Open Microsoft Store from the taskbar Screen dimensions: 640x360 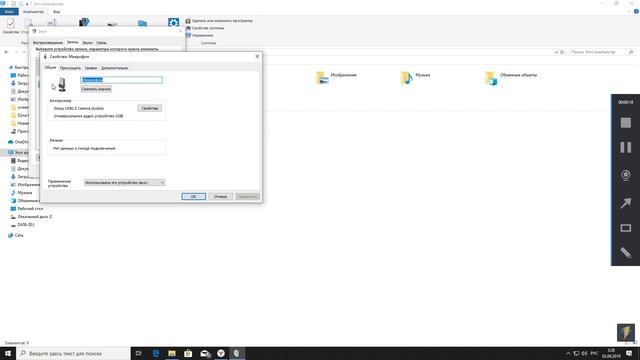pos(188,353)
